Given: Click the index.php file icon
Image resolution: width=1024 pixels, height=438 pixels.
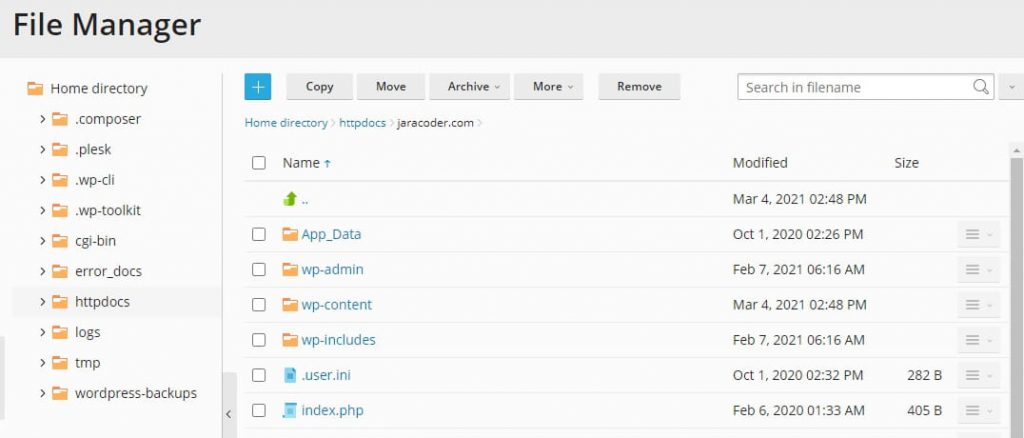Looking at the screenshot, I should (290, 411).
